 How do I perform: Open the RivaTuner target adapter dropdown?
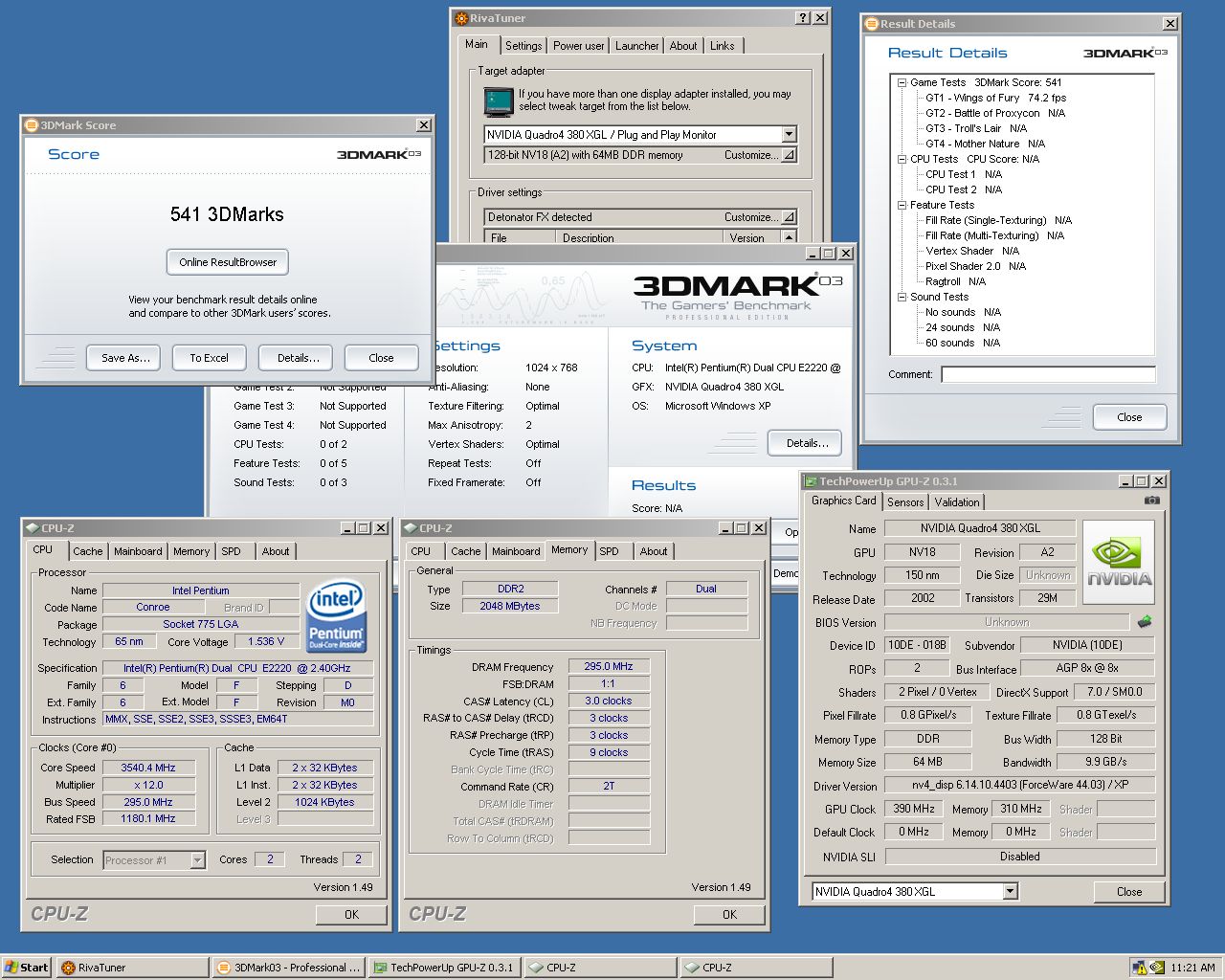point(789,135)
